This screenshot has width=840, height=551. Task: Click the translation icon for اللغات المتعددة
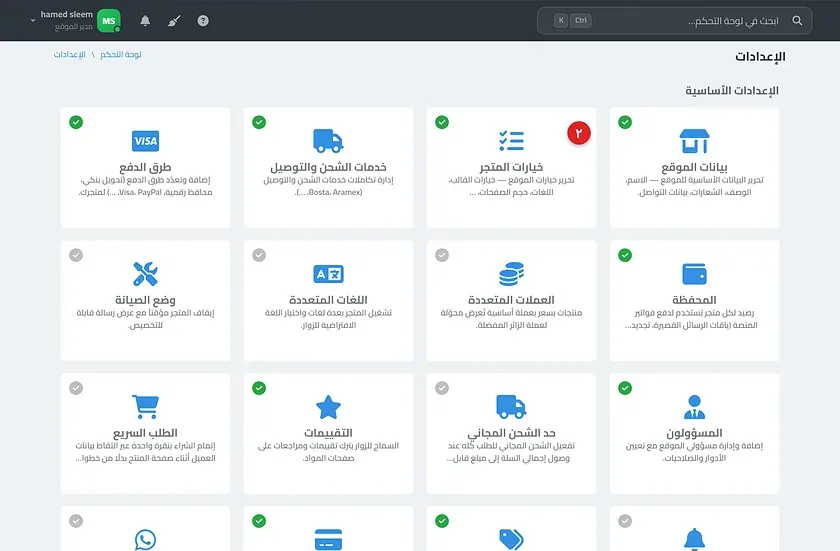click(x=328, y=274)
